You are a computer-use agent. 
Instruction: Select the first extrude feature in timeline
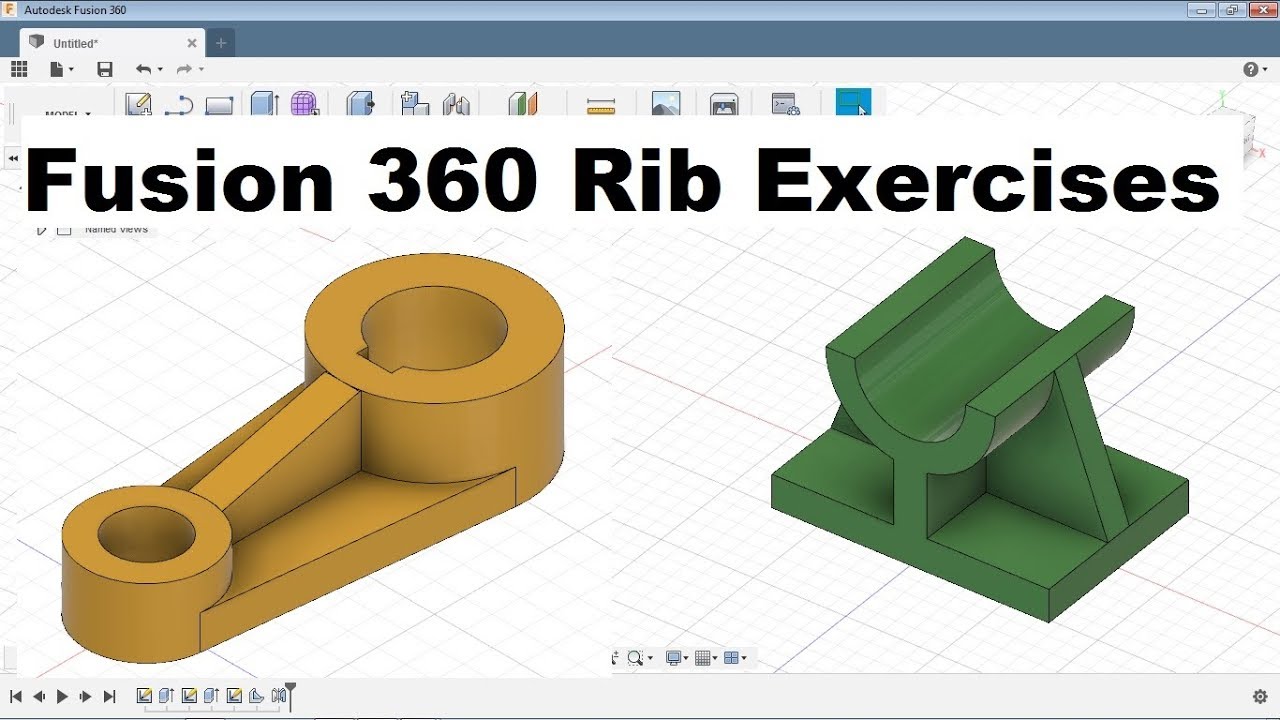pos(166,696)
